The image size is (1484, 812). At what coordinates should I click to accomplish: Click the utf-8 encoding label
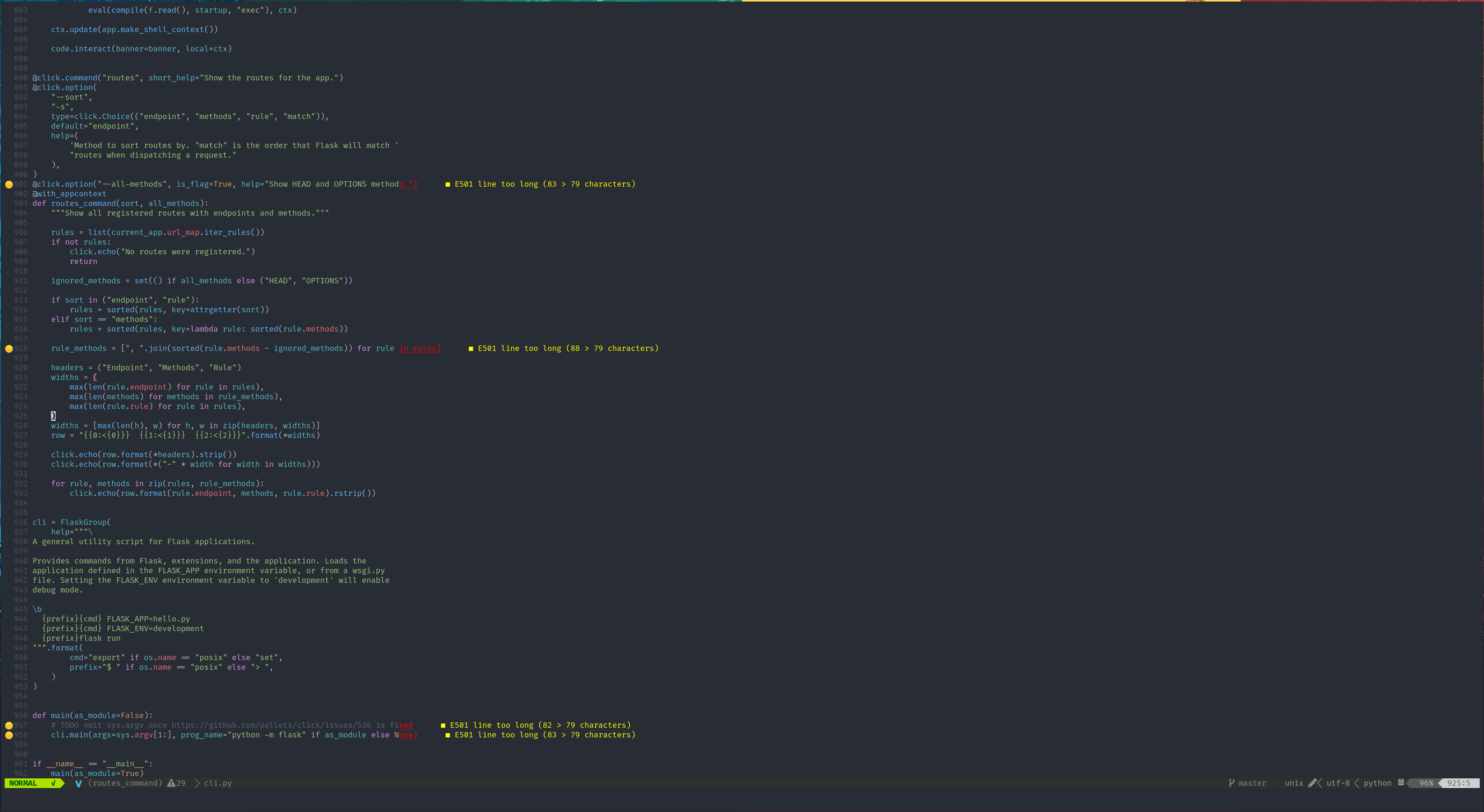[x=1337, y=783]
